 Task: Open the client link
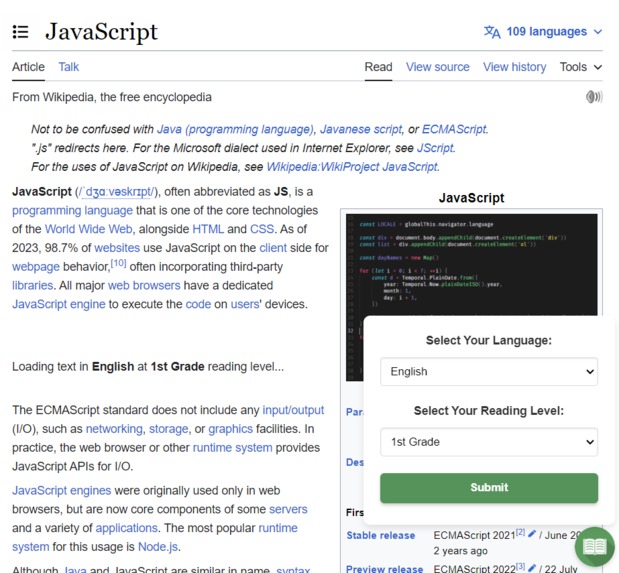coord(273,248)
